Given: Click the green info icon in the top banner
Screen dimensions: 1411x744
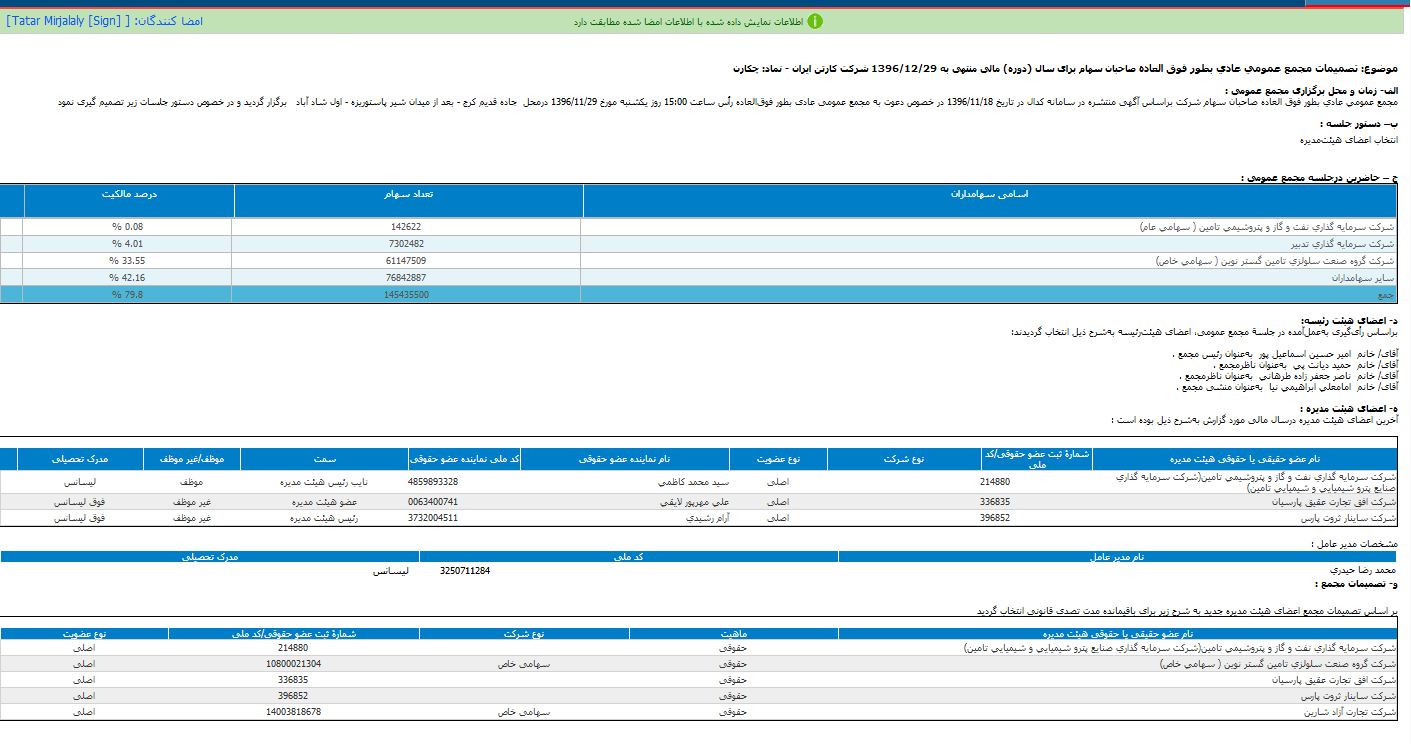Looking at the screenshot, I should point(815,21).
